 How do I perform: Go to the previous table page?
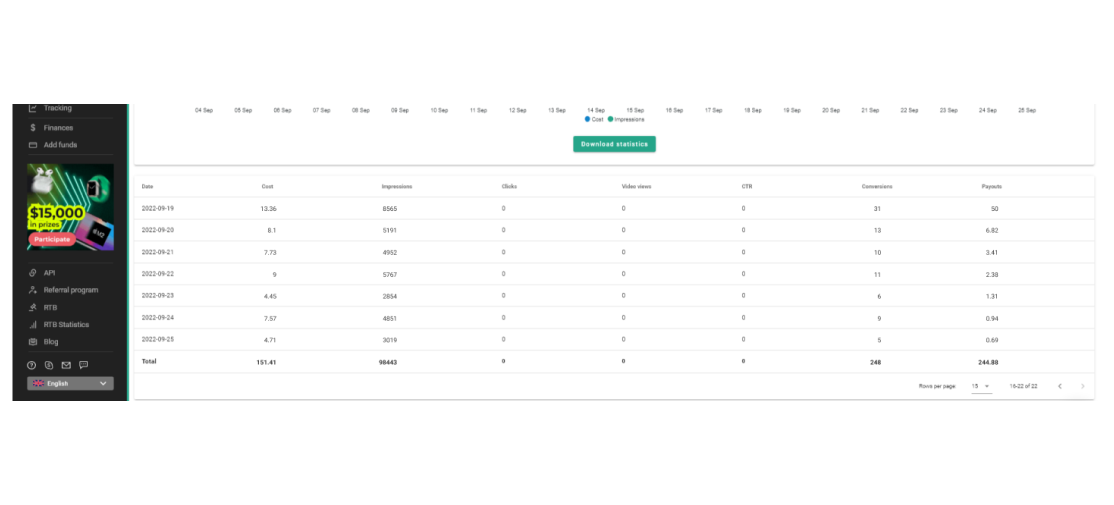1059,386
